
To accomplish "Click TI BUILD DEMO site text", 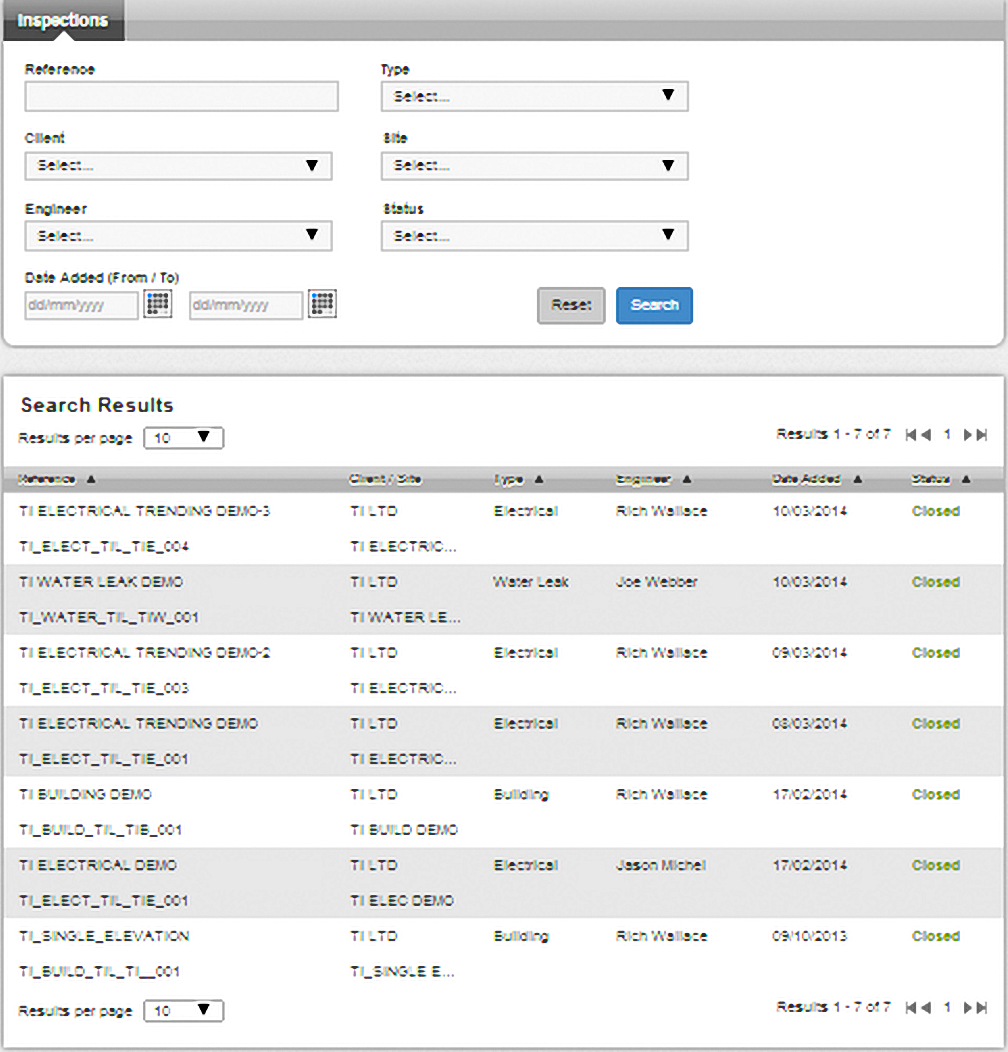I will click(404, 830).
